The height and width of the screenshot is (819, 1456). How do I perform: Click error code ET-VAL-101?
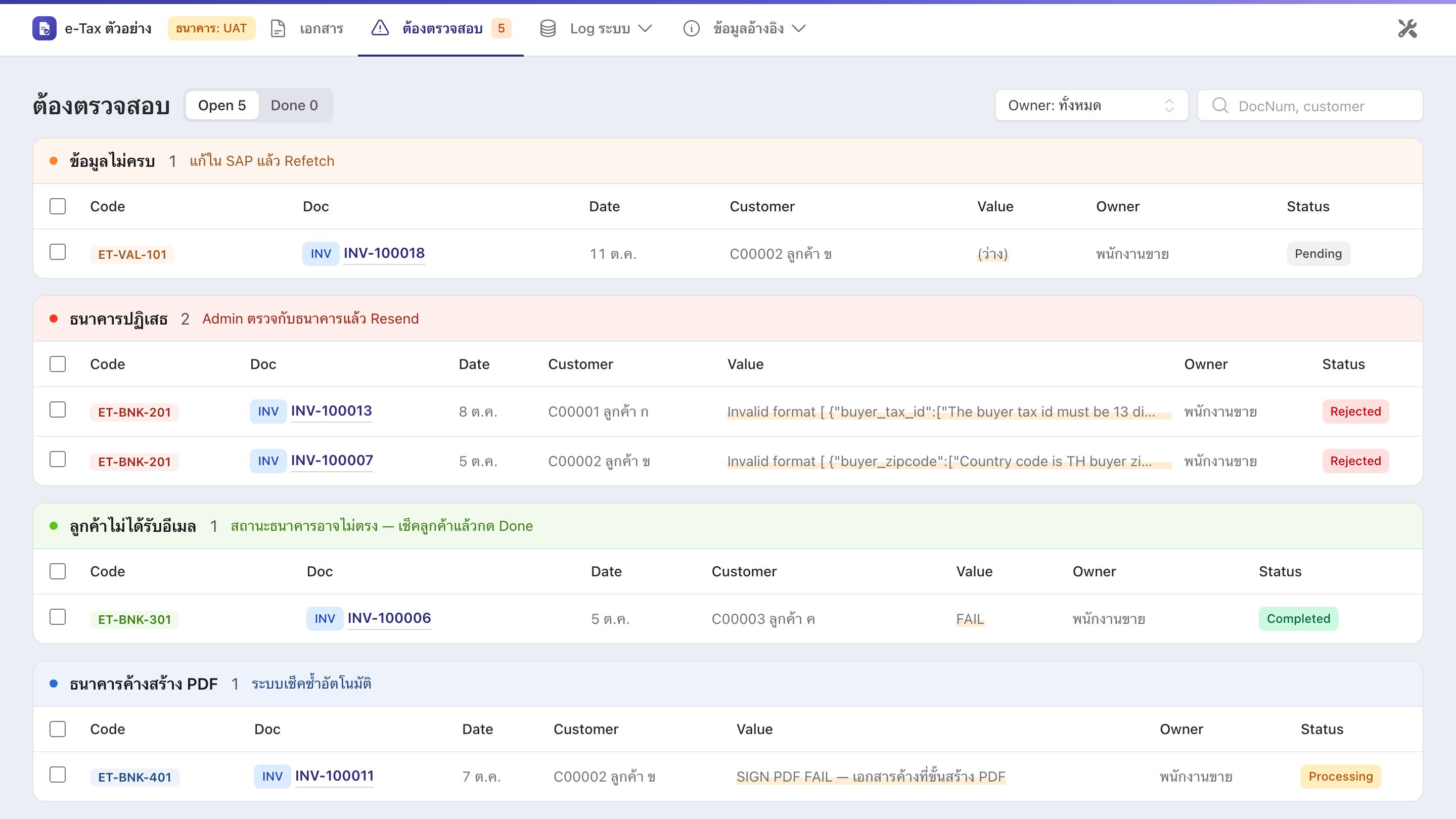pyautogui.click(x=132, y=254)
